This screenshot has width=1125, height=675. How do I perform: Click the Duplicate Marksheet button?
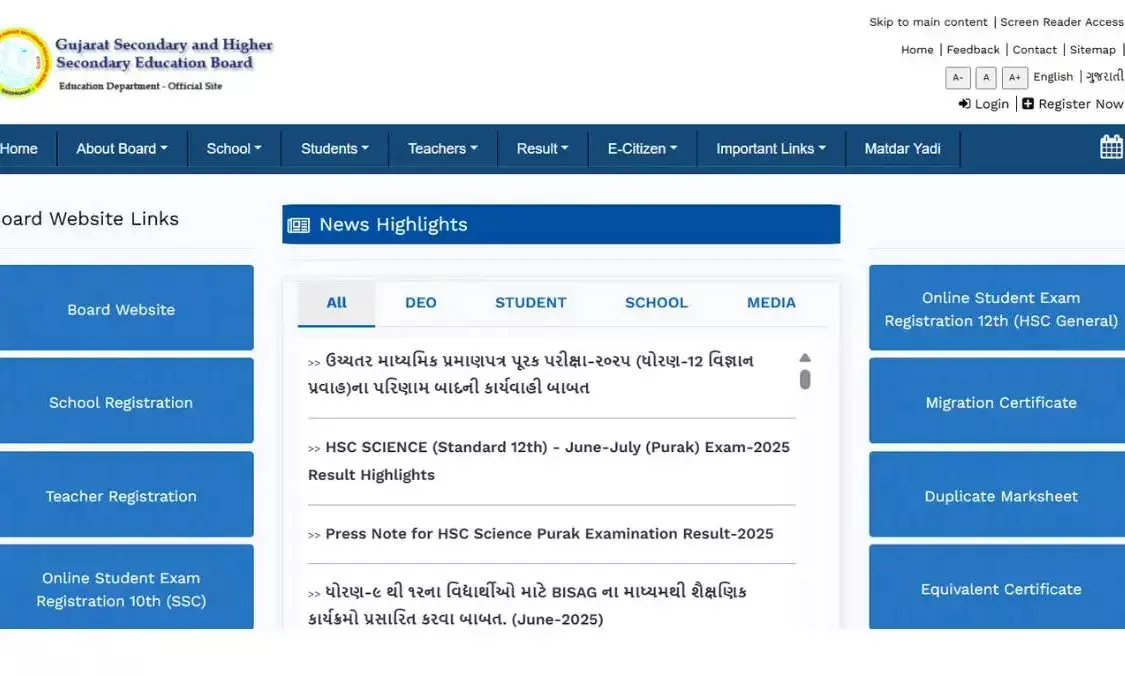[1001, 495]
